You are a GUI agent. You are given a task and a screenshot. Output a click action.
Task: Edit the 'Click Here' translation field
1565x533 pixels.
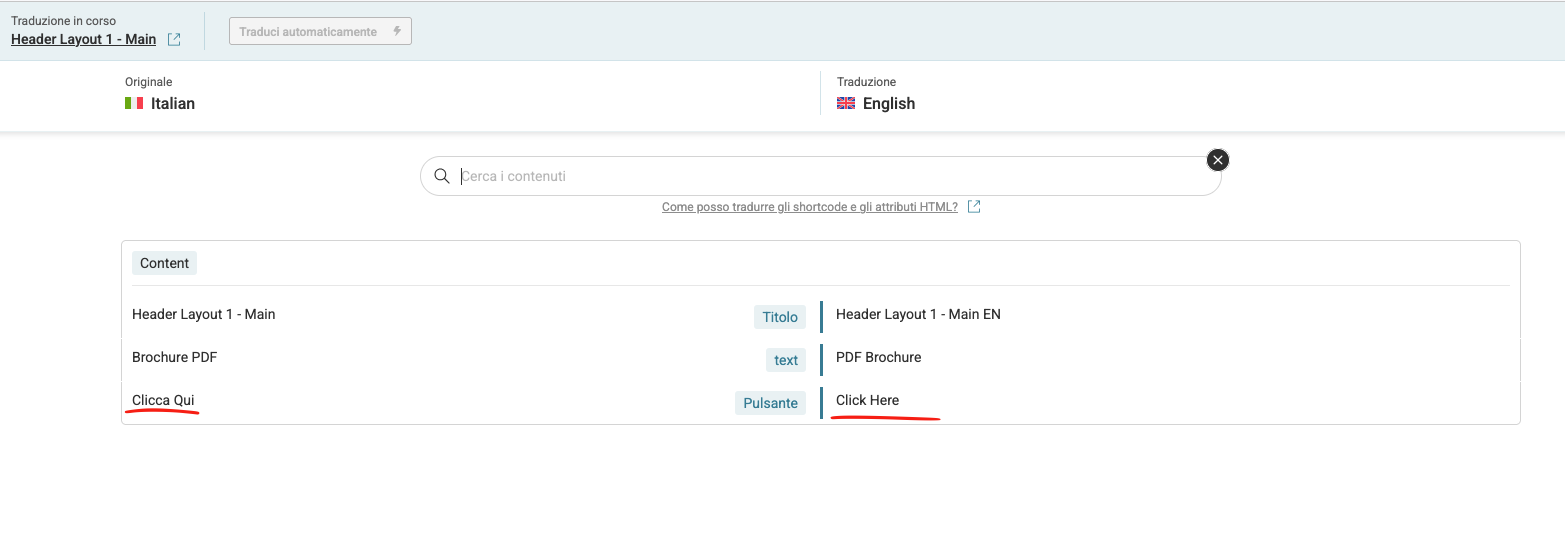tap(867, 400)
